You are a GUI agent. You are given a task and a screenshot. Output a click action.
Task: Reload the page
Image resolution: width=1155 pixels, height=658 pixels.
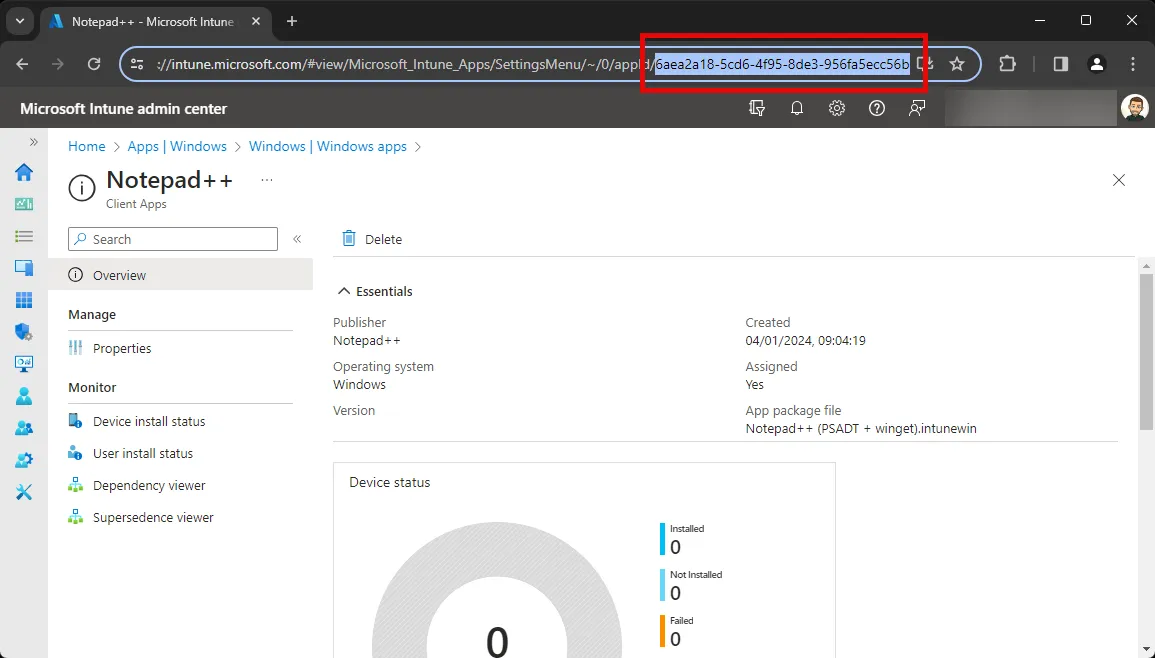pos(94,64)
